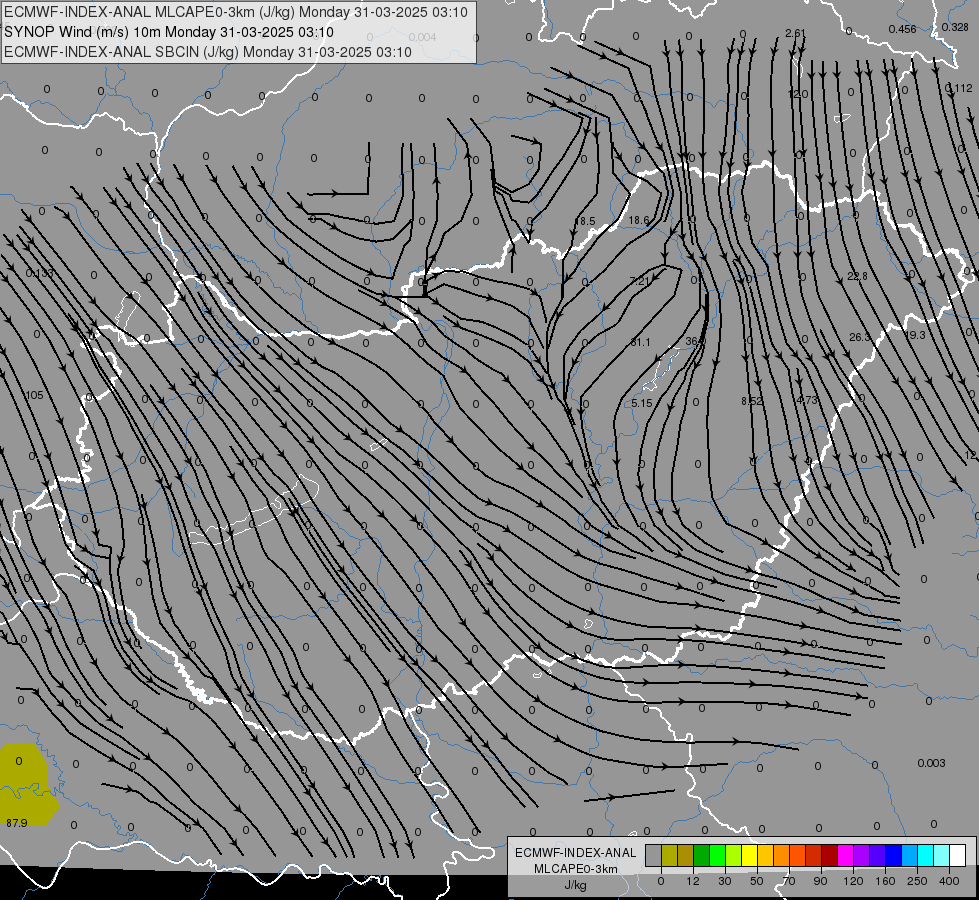979x900 pixels.
Task: Click the magenta legend swatch
Action: point(845,855)
